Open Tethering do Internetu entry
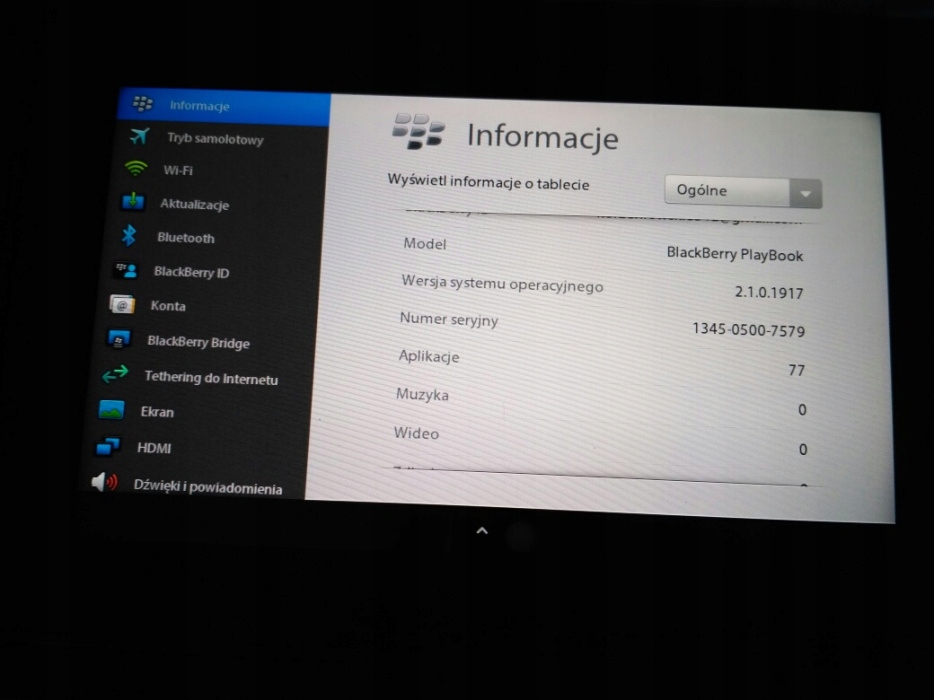The image size is (934, 700). (211, 378)
